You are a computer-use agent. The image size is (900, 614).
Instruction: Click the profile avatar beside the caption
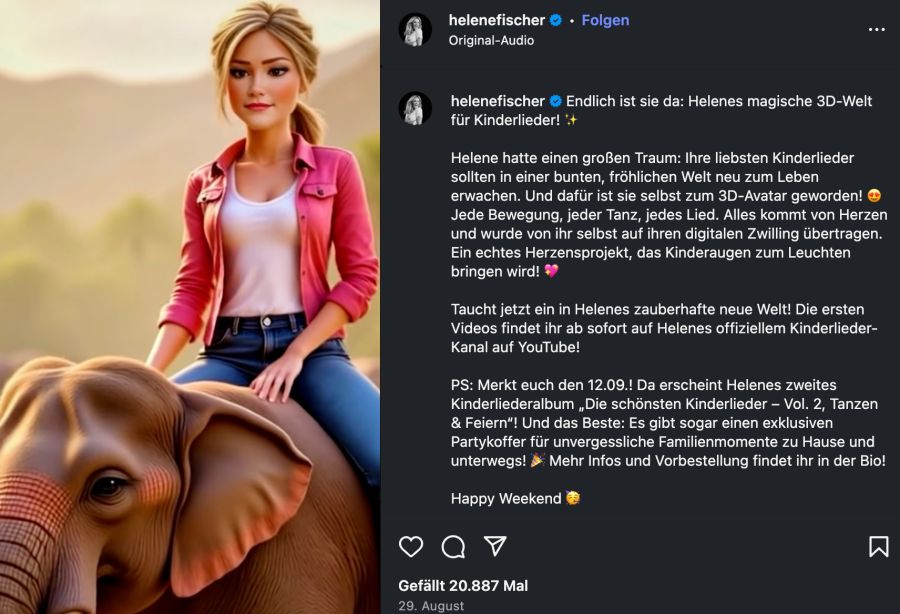point(415,109)
